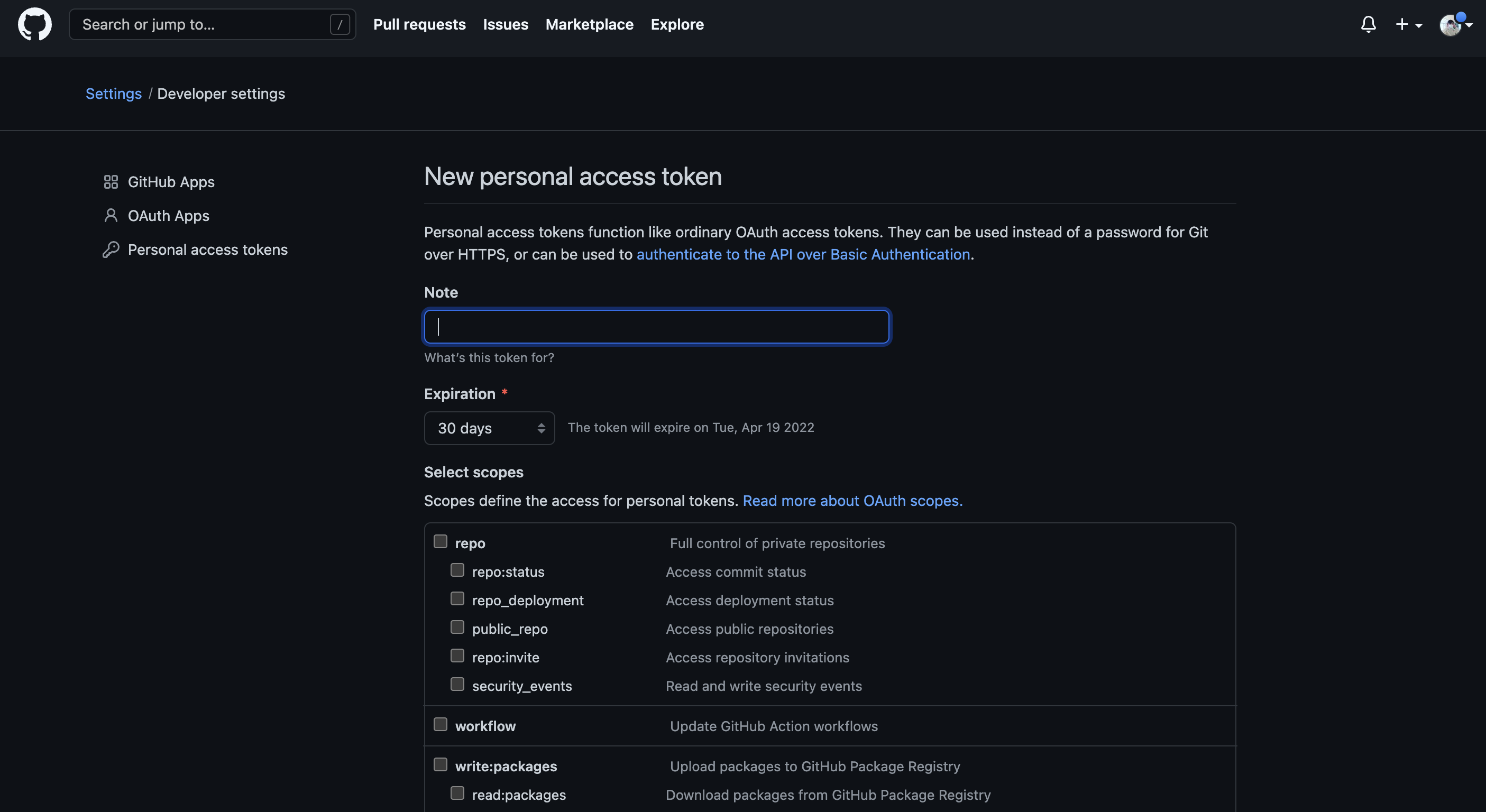The height and width of the screenshot is (812, 1486).
Task: Click the 'Full control of private repositories' description
Action: pyautogui.click(x=777, y=543)
